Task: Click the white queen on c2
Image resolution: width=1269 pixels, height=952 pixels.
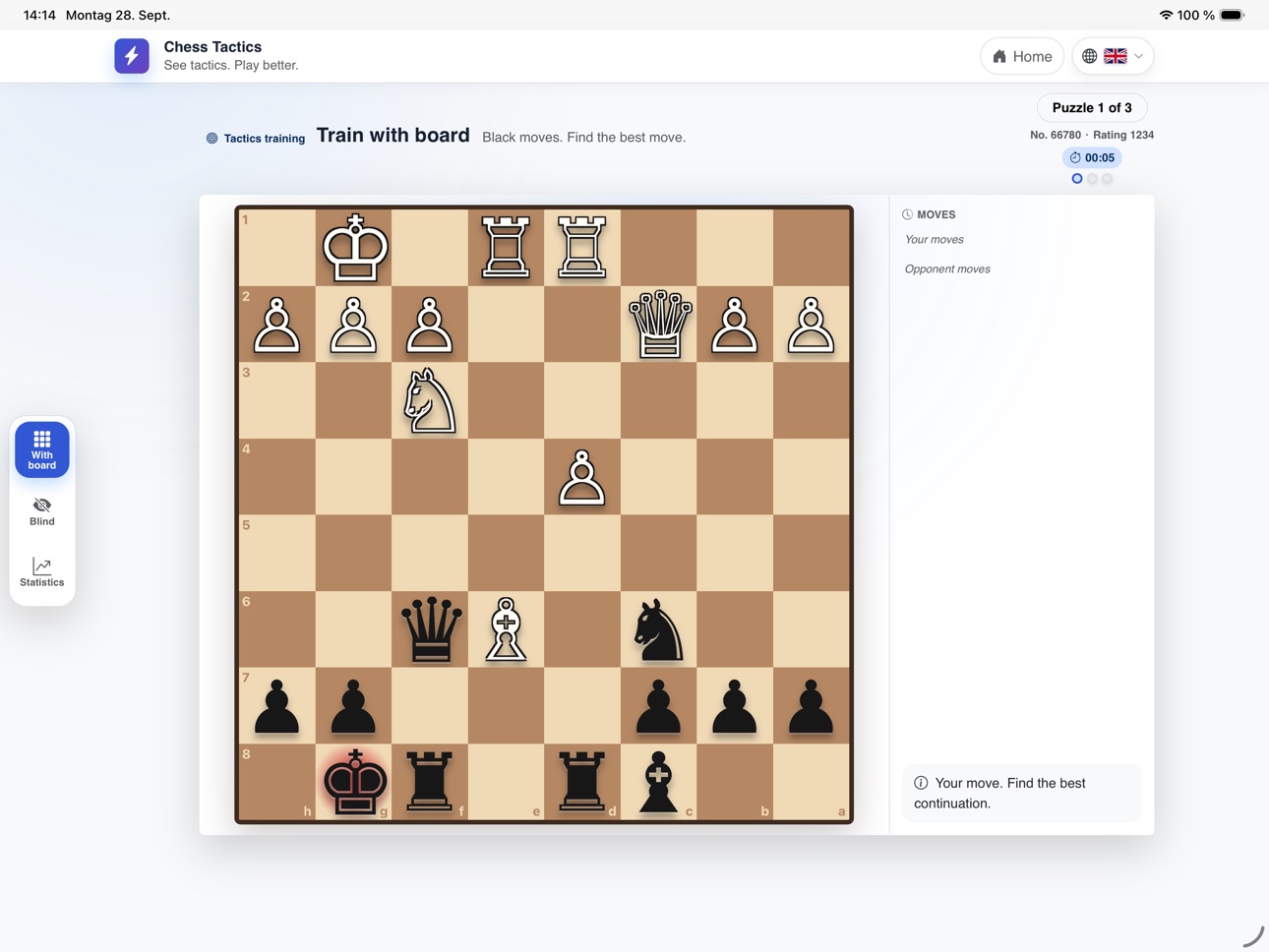Action: 659,325
